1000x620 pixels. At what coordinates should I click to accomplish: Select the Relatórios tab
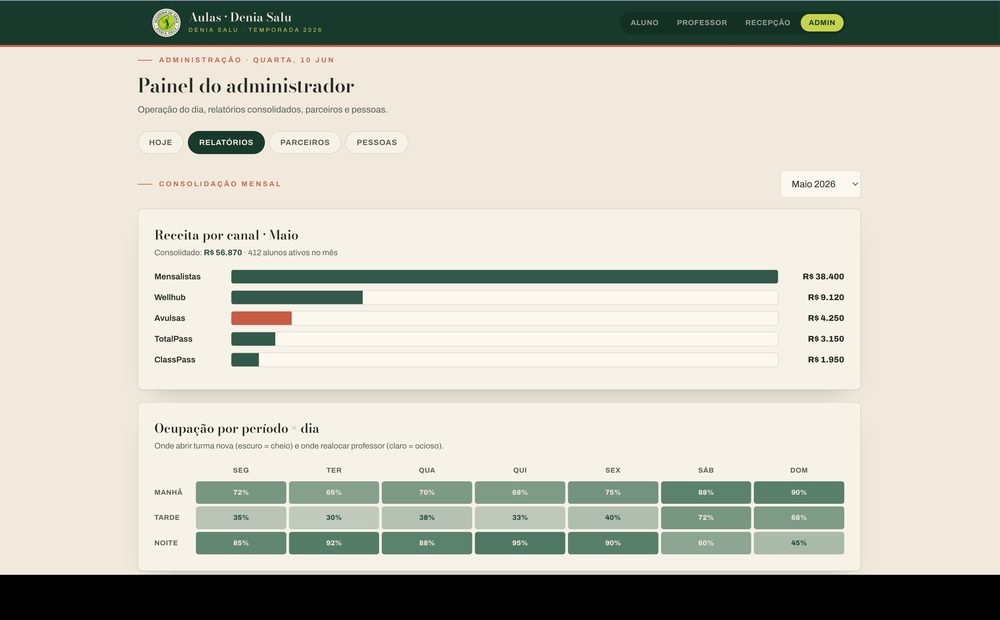point(226,142)
